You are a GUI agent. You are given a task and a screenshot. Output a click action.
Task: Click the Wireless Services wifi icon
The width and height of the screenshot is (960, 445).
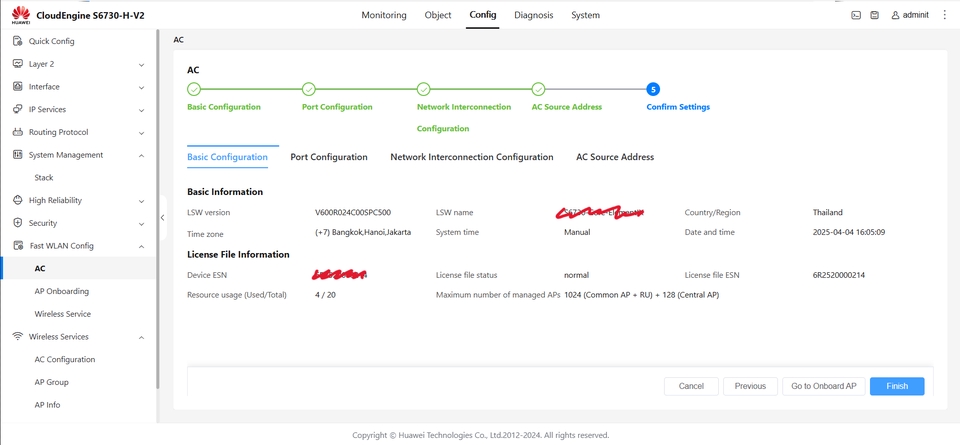18,337
